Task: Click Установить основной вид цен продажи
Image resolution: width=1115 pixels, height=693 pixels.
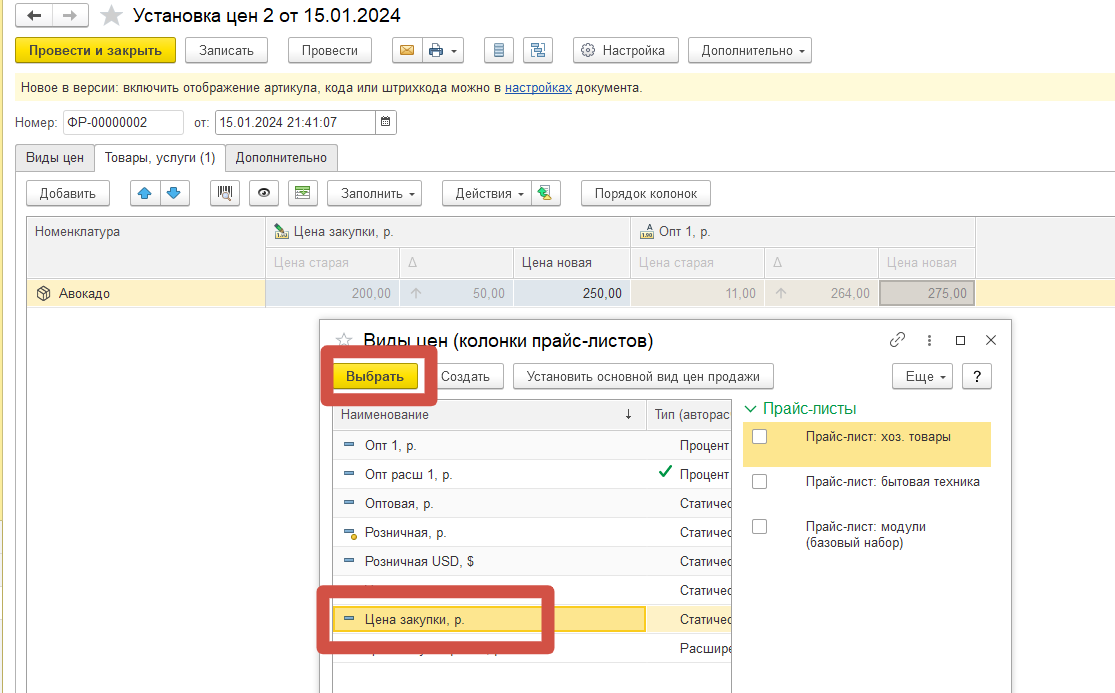Action: [x=643, y=377]
